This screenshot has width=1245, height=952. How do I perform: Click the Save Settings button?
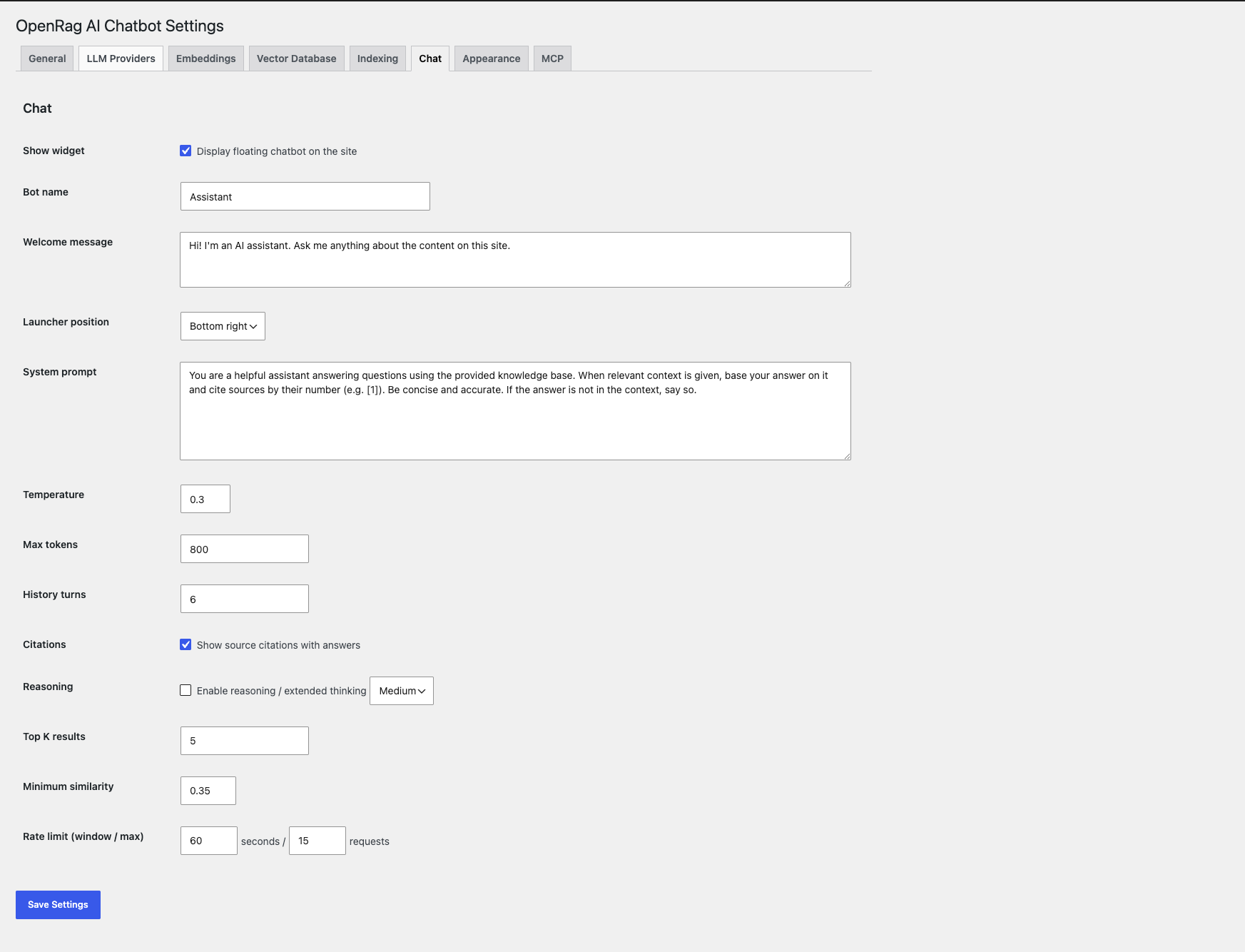[x=58, y=905]
